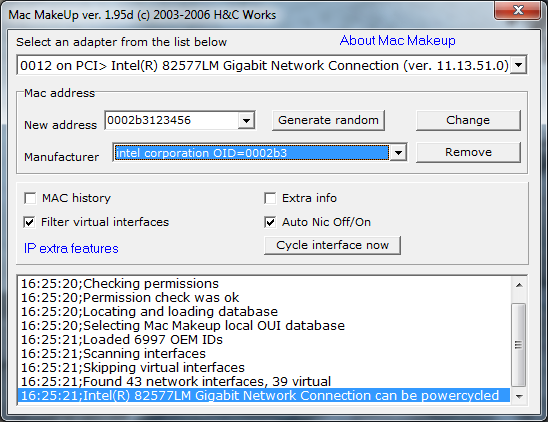Viewport: 548px width, 422px height.
Task: Open the adapter selection dropdown arrow
Action: (519, 65)
